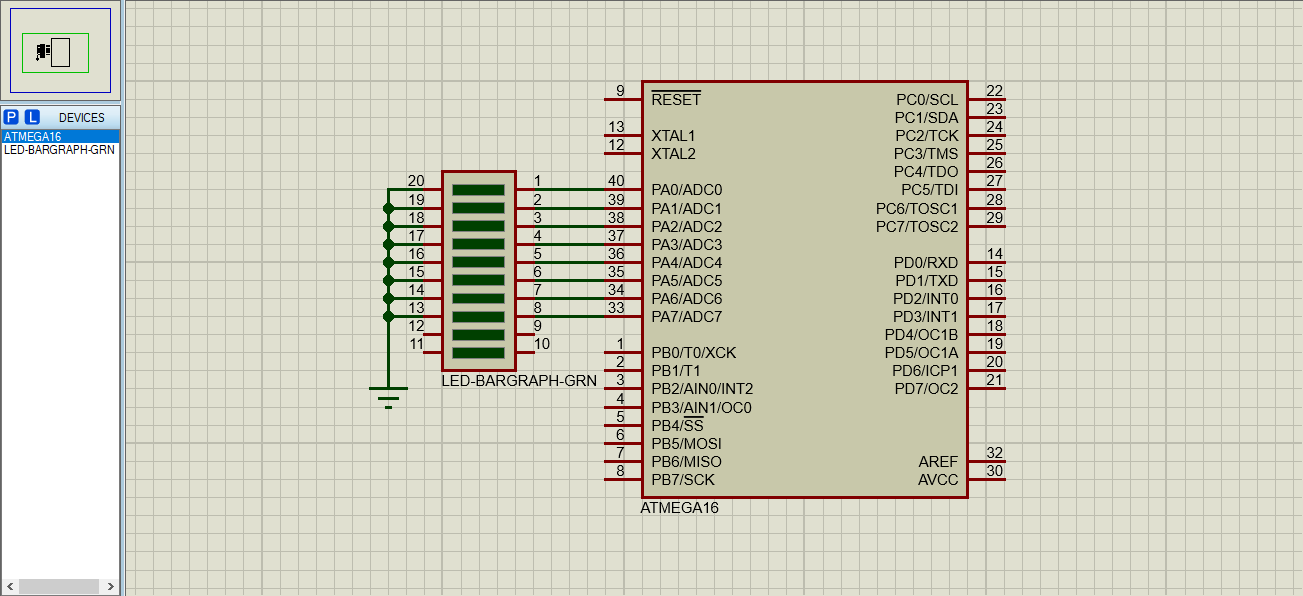Screen dimensions: 1303x596
Task: Click the RESET pin 9 on the chip
Action: [622, 99]
